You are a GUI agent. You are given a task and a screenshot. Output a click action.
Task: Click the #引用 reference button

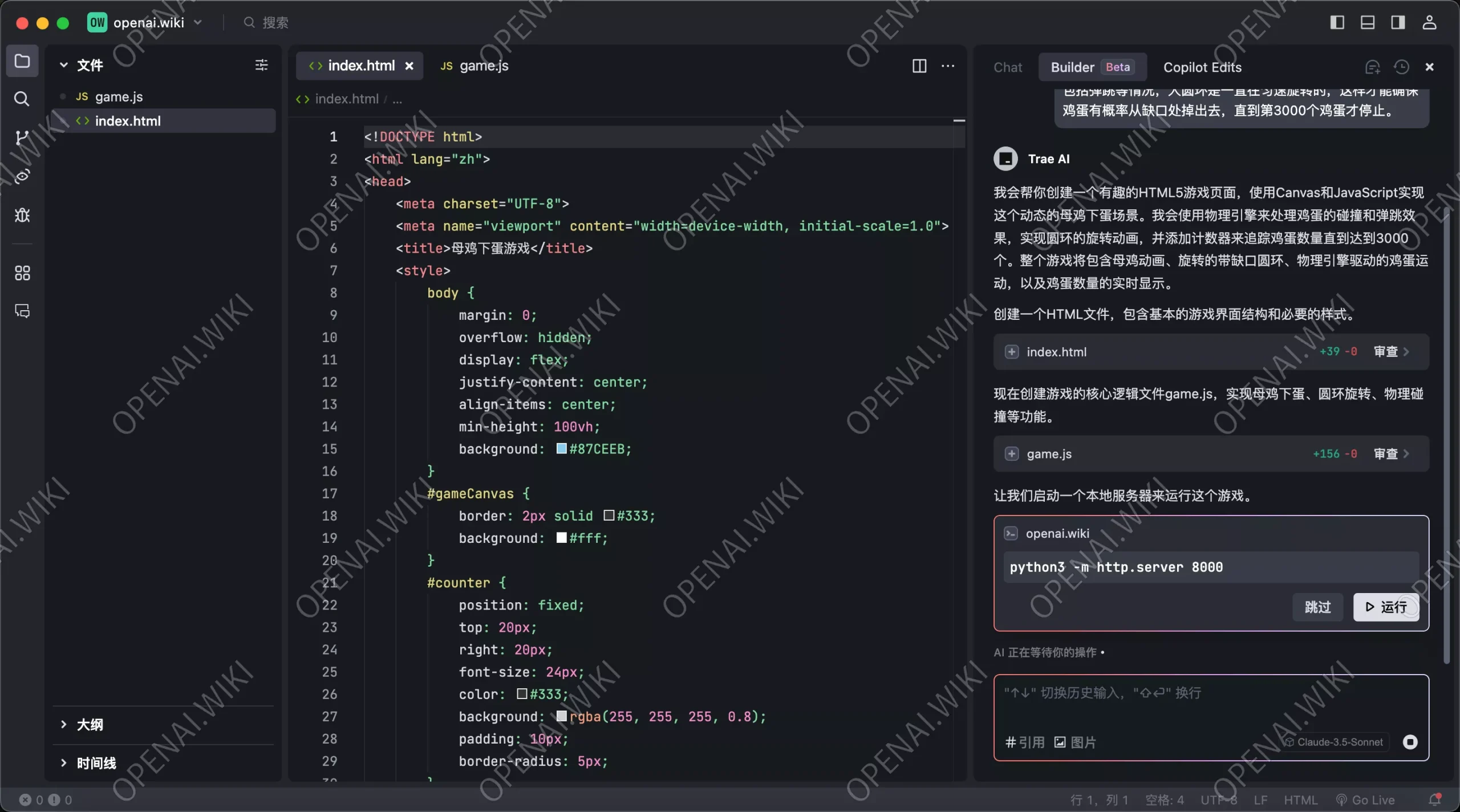1025,742
